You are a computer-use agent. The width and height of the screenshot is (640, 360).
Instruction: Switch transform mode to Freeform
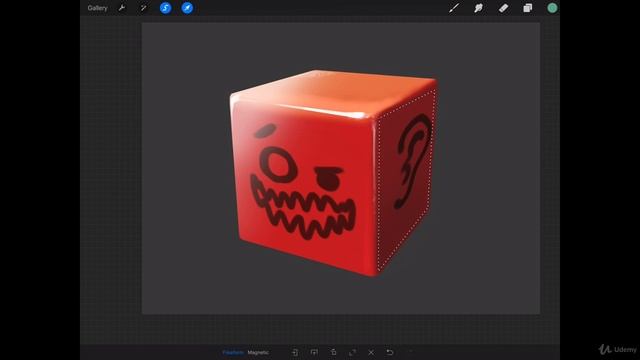click(x=233, y=352)
